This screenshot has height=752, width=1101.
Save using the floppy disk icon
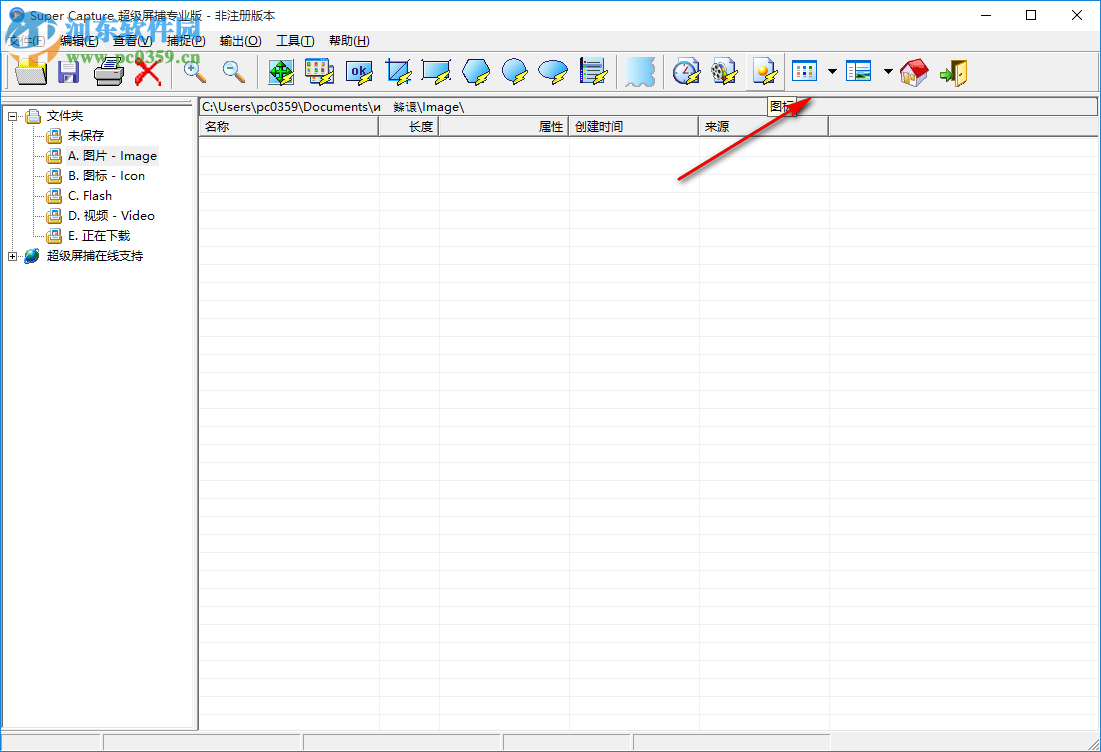click(x=68, y=72)
